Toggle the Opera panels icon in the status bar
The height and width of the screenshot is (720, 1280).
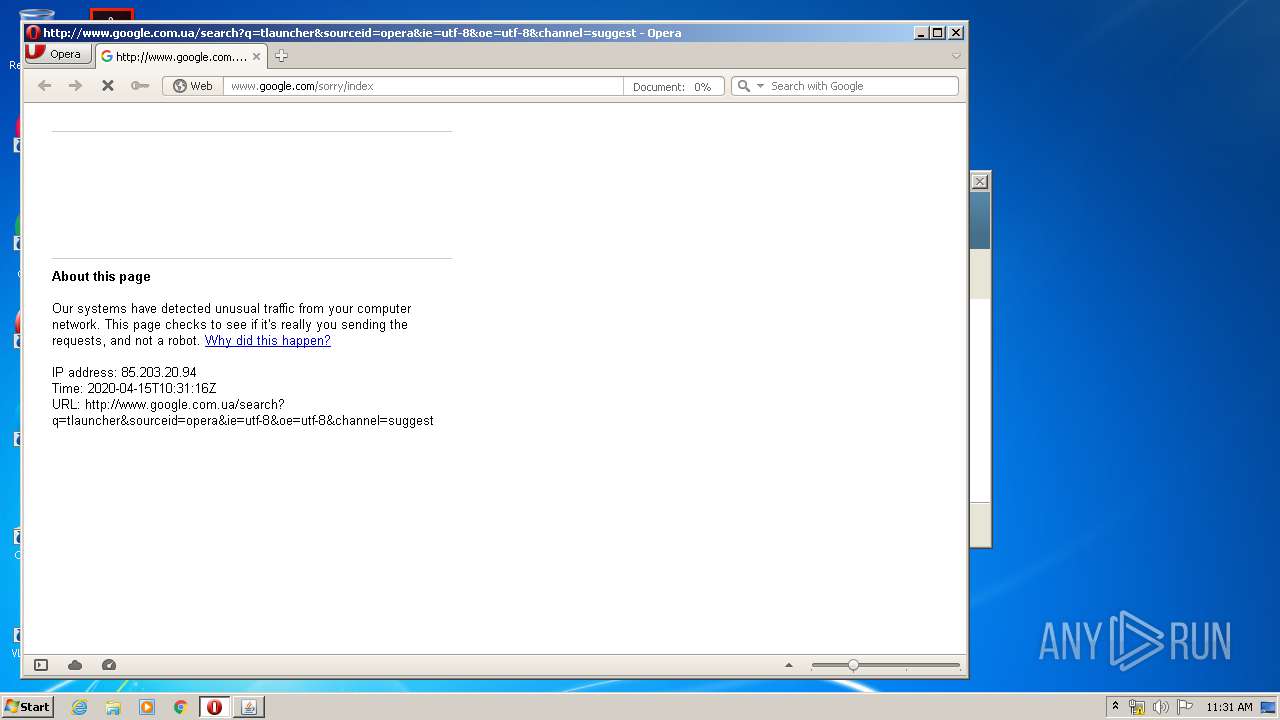point(41,665)
